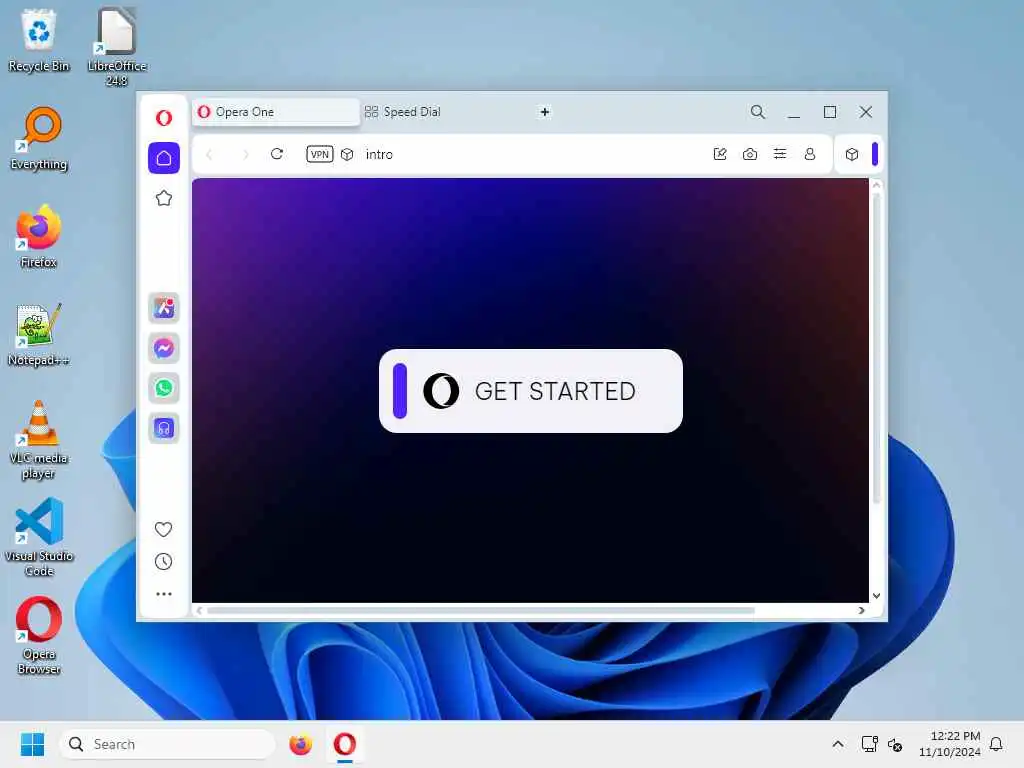Switch to the Opera One tab
Viewport: 1024px width, 768px height.
(275, 112)
